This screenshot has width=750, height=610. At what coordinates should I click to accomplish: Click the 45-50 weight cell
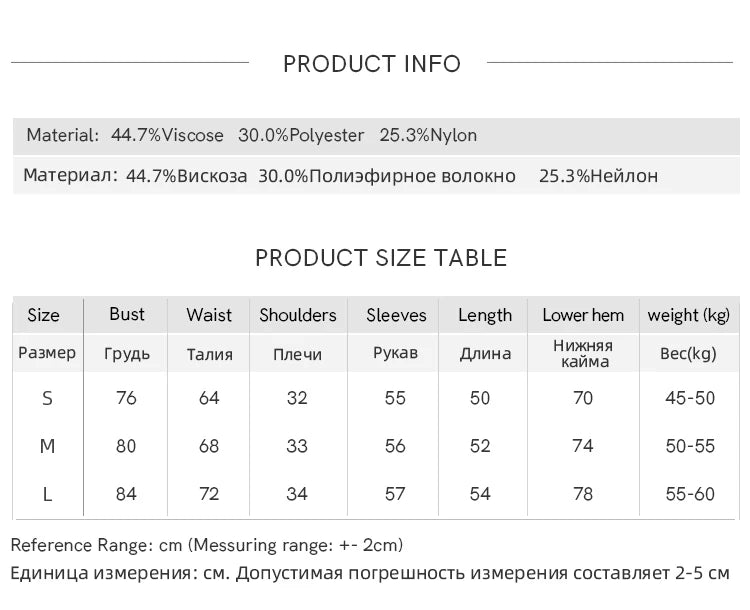690,398
